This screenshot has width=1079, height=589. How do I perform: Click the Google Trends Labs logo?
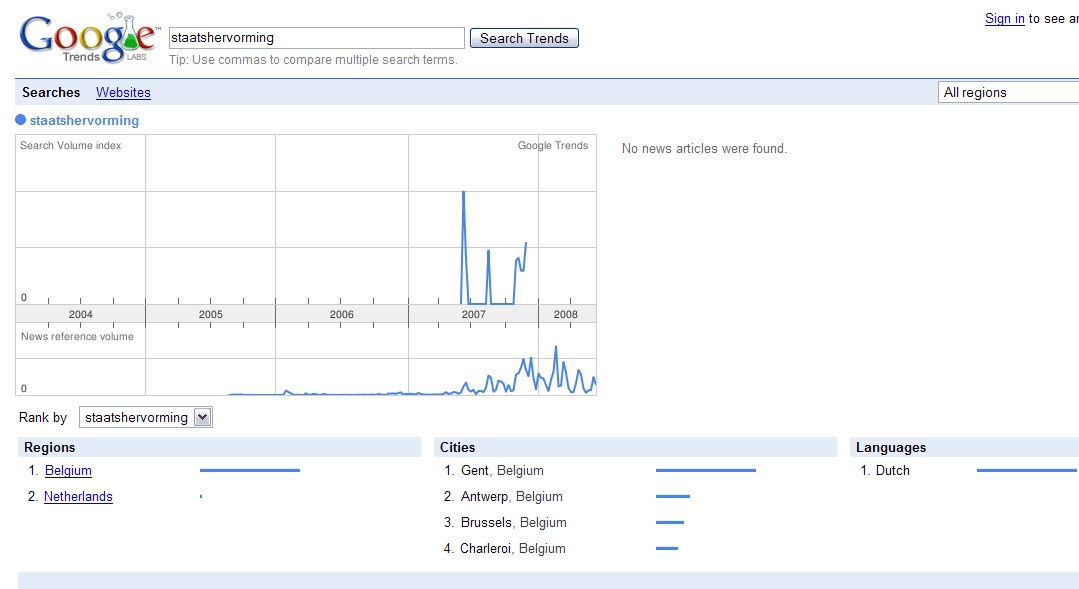click(88, 39)
